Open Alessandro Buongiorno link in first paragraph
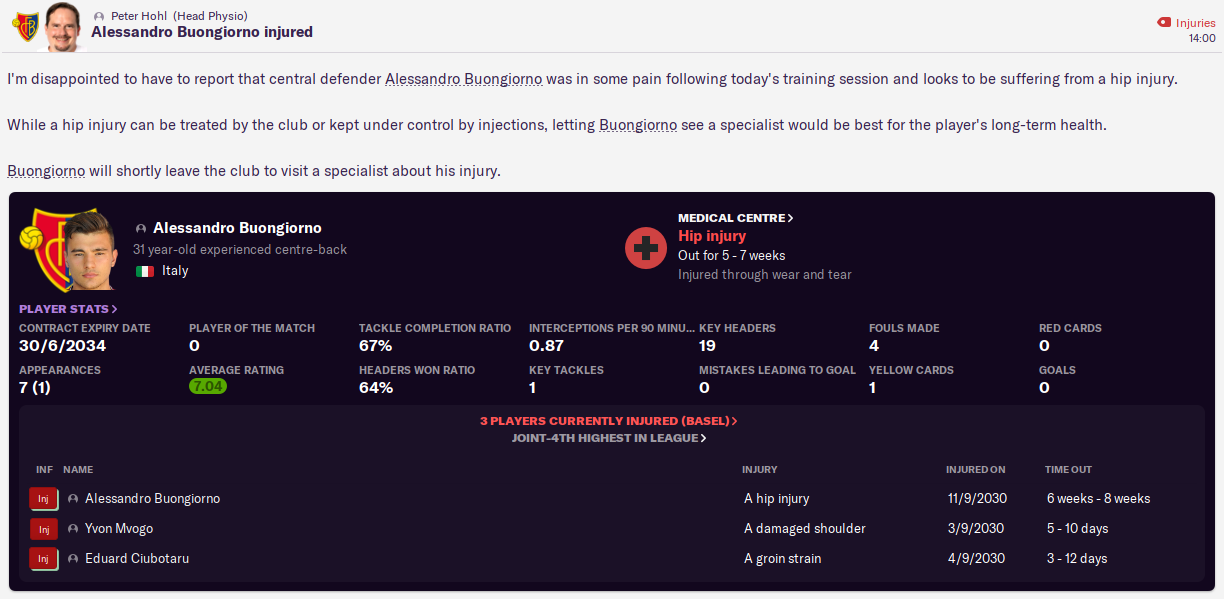 [x=463, y=79]
